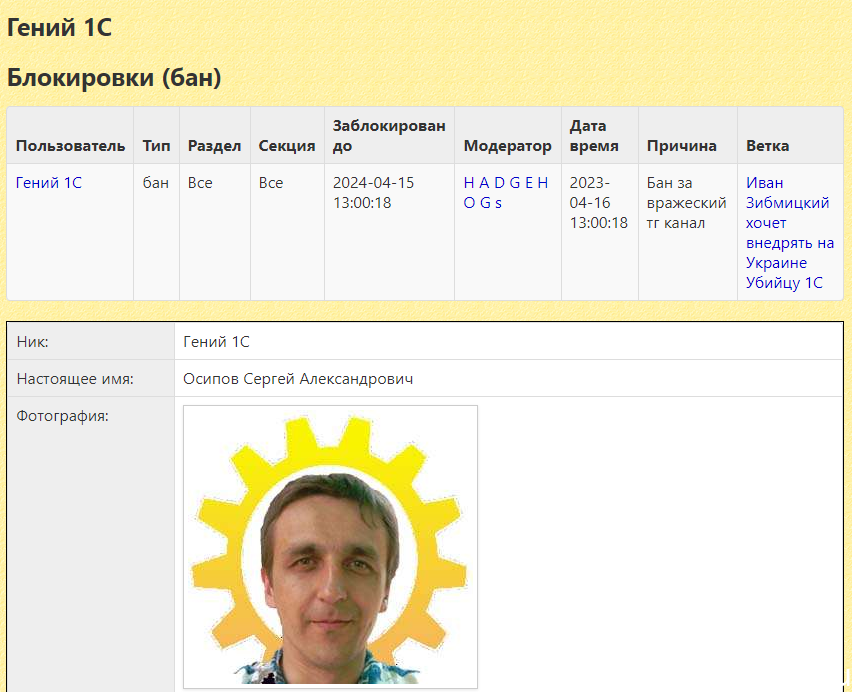Click the Дата время column header

[x=594, y=136]
